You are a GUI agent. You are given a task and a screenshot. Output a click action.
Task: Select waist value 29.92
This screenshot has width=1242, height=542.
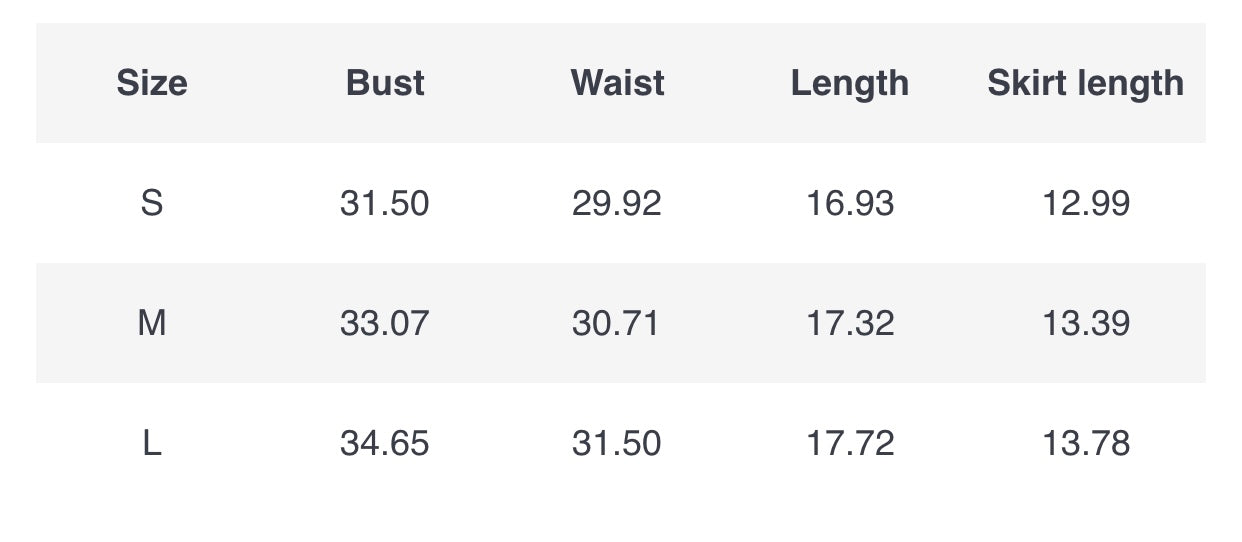[617, 203]
